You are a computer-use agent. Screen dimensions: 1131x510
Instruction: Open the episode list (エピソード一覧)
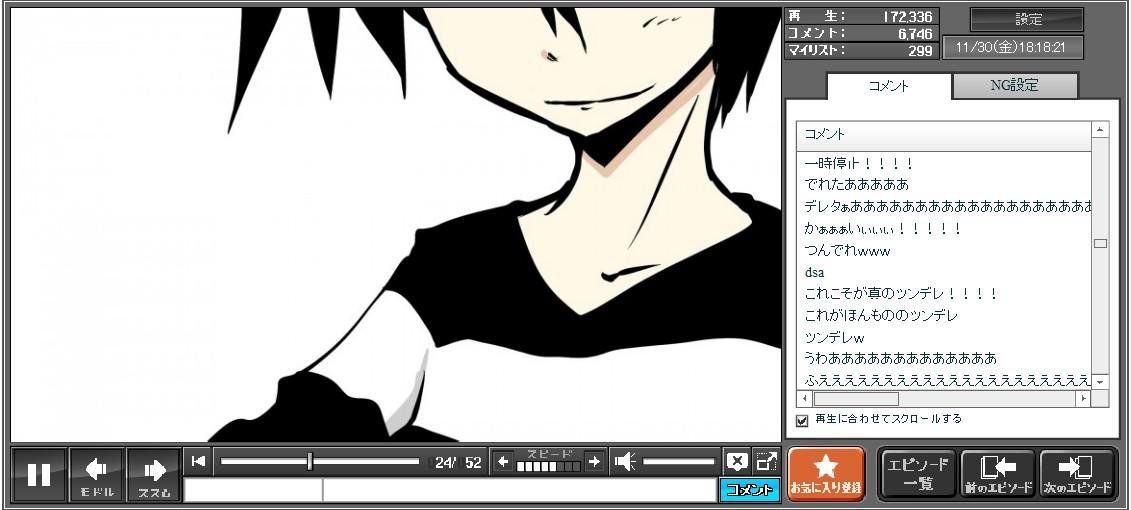point(917,474)
